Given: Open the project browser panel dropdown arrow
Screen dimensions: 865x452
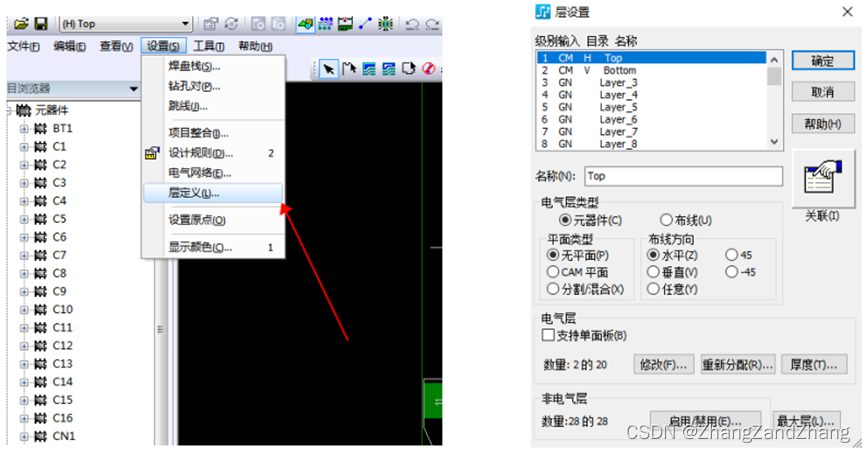Looking at the screenshot, I should coord(134,89).
